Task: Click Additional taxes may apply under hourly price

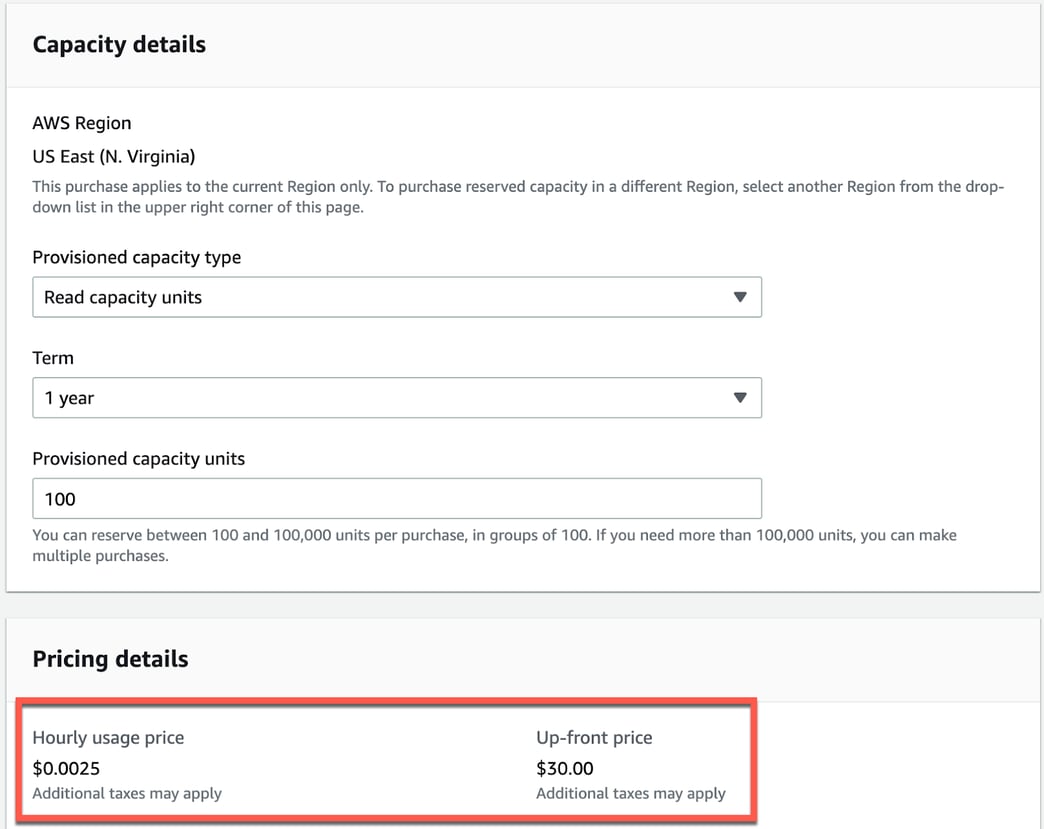Action: [127, 794]
